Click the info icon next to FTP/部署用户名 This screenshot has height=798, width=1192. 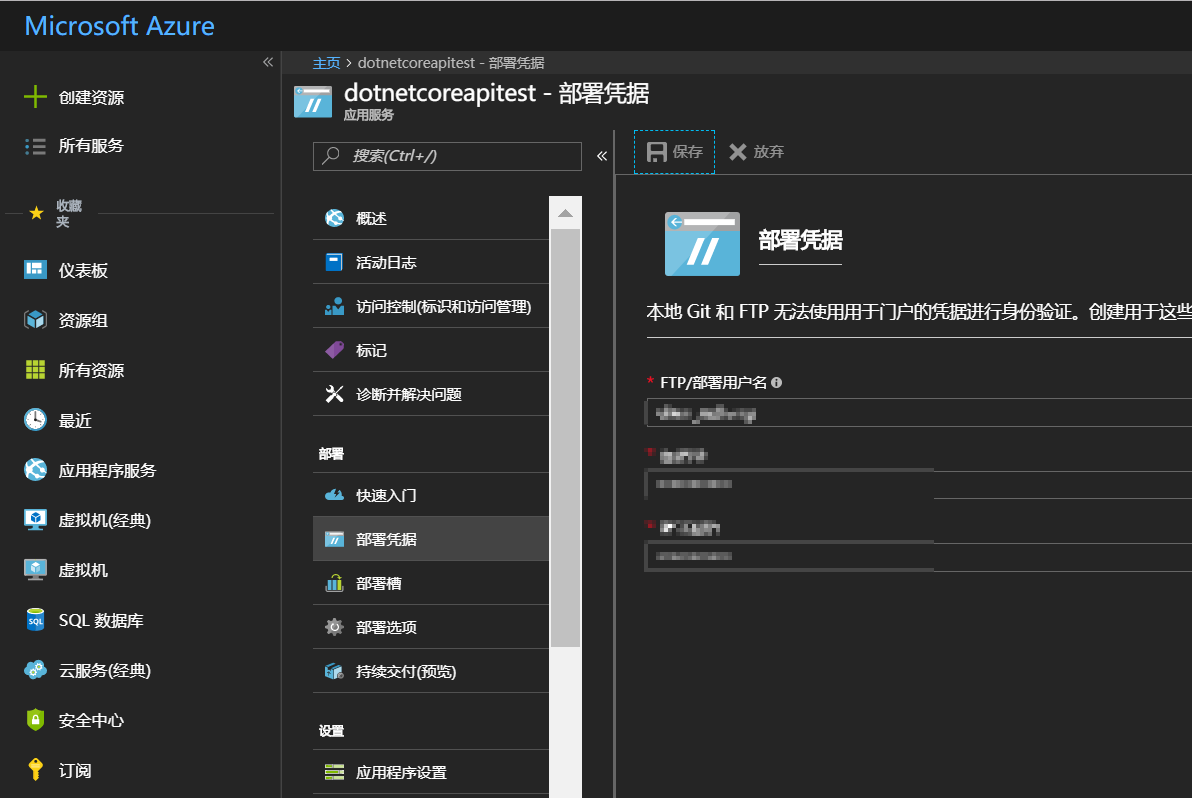pyautogui.click(x=776, y=382)
